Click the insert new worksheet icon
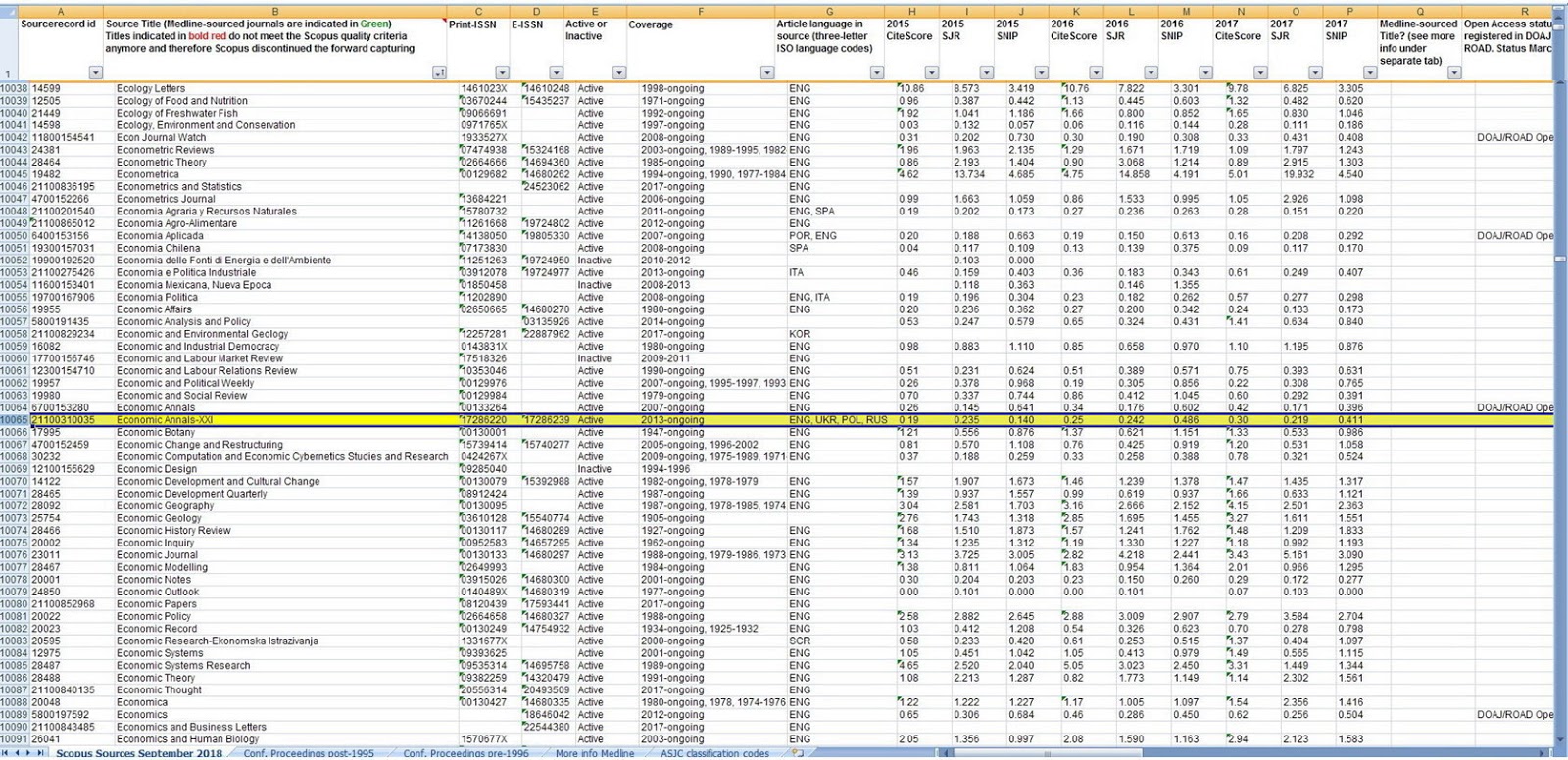1568x760 pixels. [798, 753]
